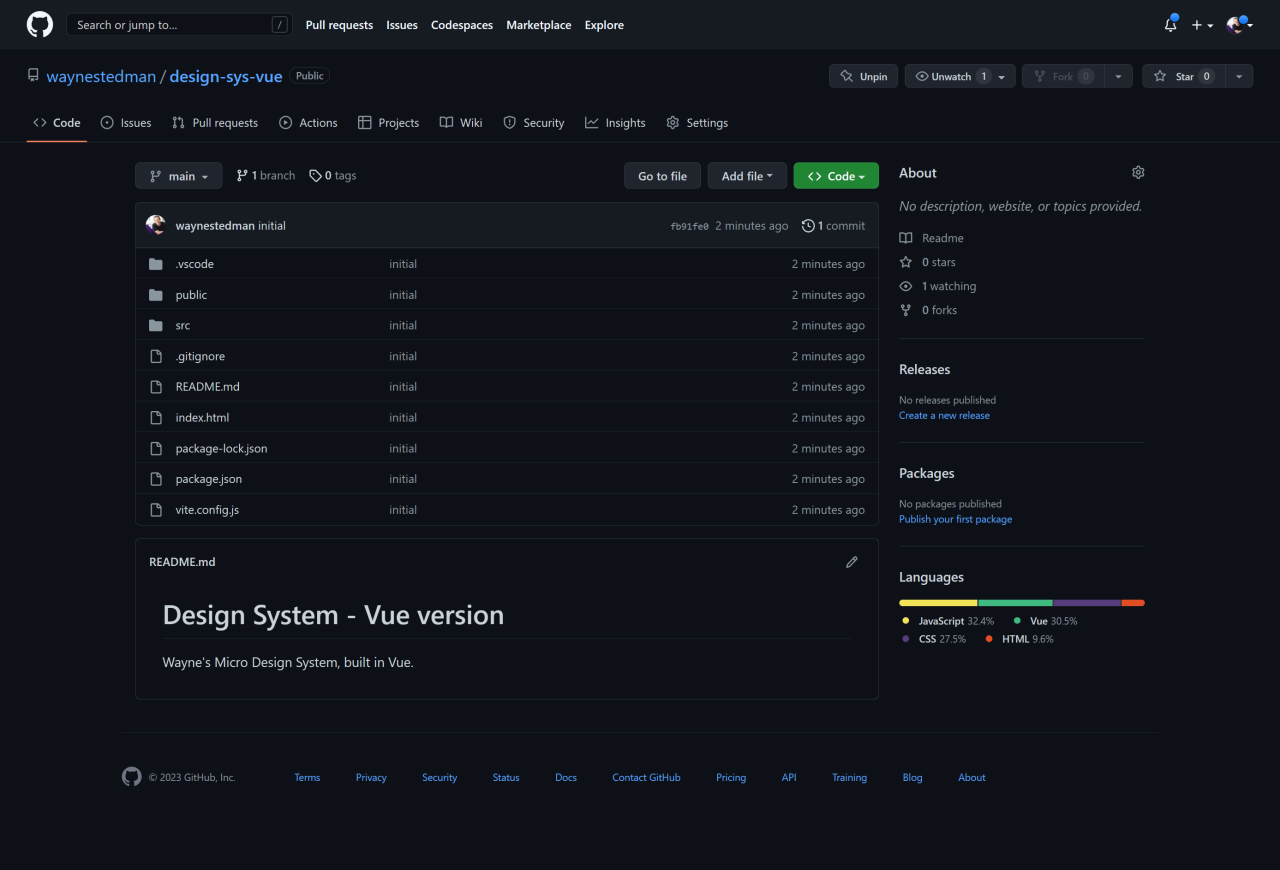Click the src folder icon
The image size is (1280, 870).
[x=156, y=326]
